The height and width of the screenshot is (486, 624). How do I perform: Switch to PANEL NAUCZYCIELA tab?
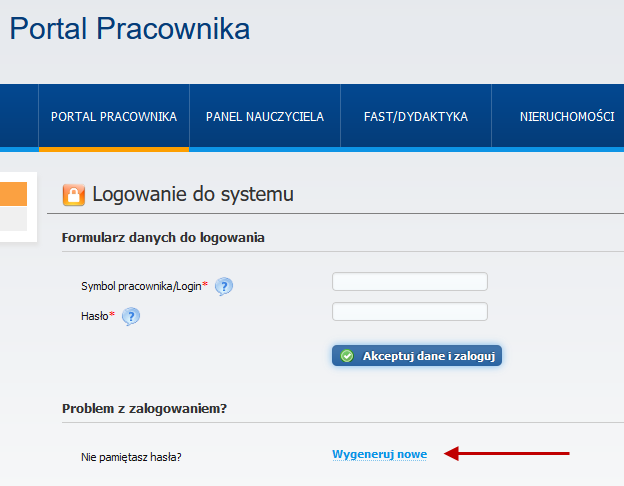[x=265, y=117]
